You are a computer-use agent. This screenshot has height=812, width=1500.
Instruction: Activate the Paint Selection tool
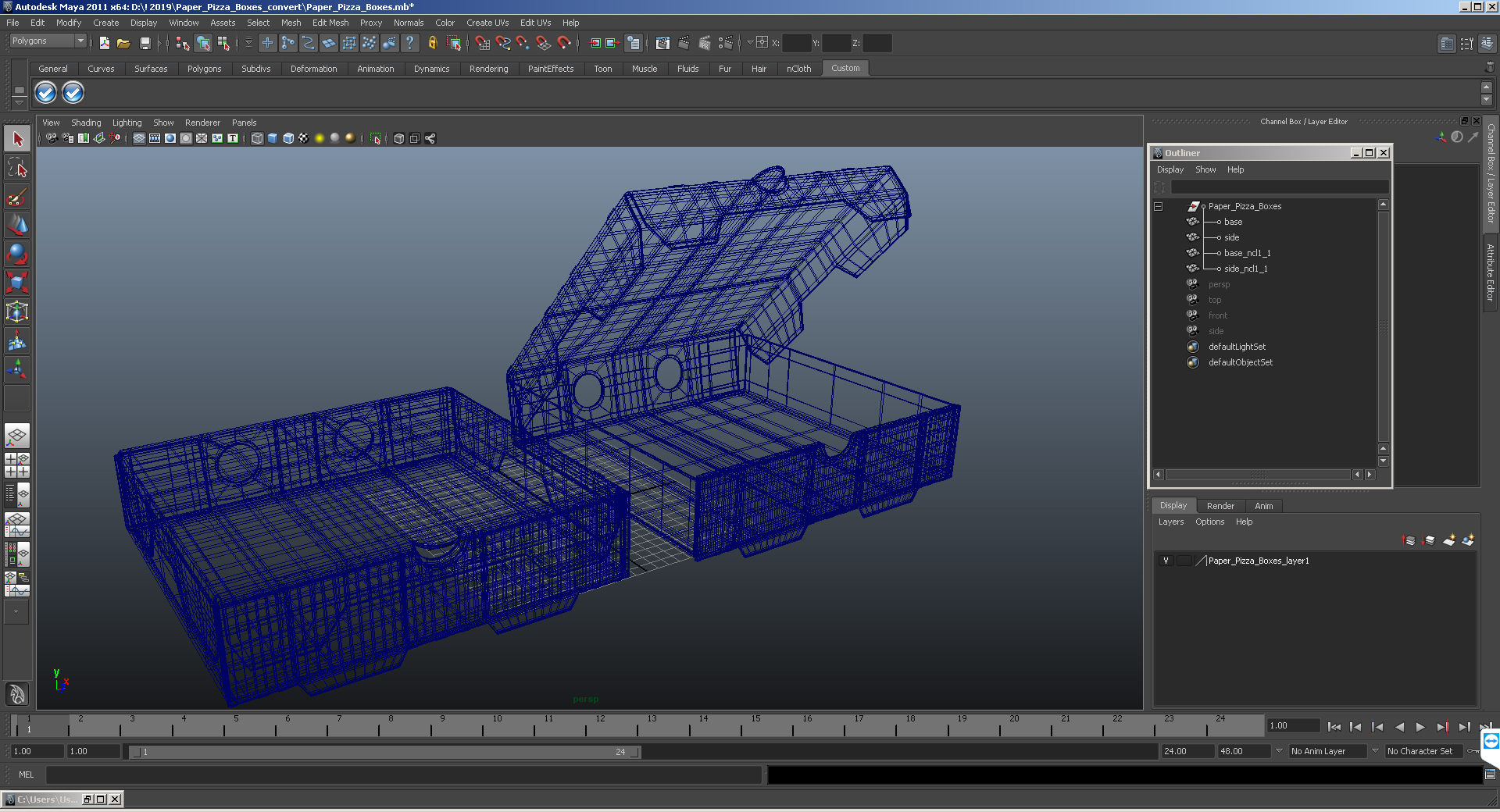click(17, 197)
